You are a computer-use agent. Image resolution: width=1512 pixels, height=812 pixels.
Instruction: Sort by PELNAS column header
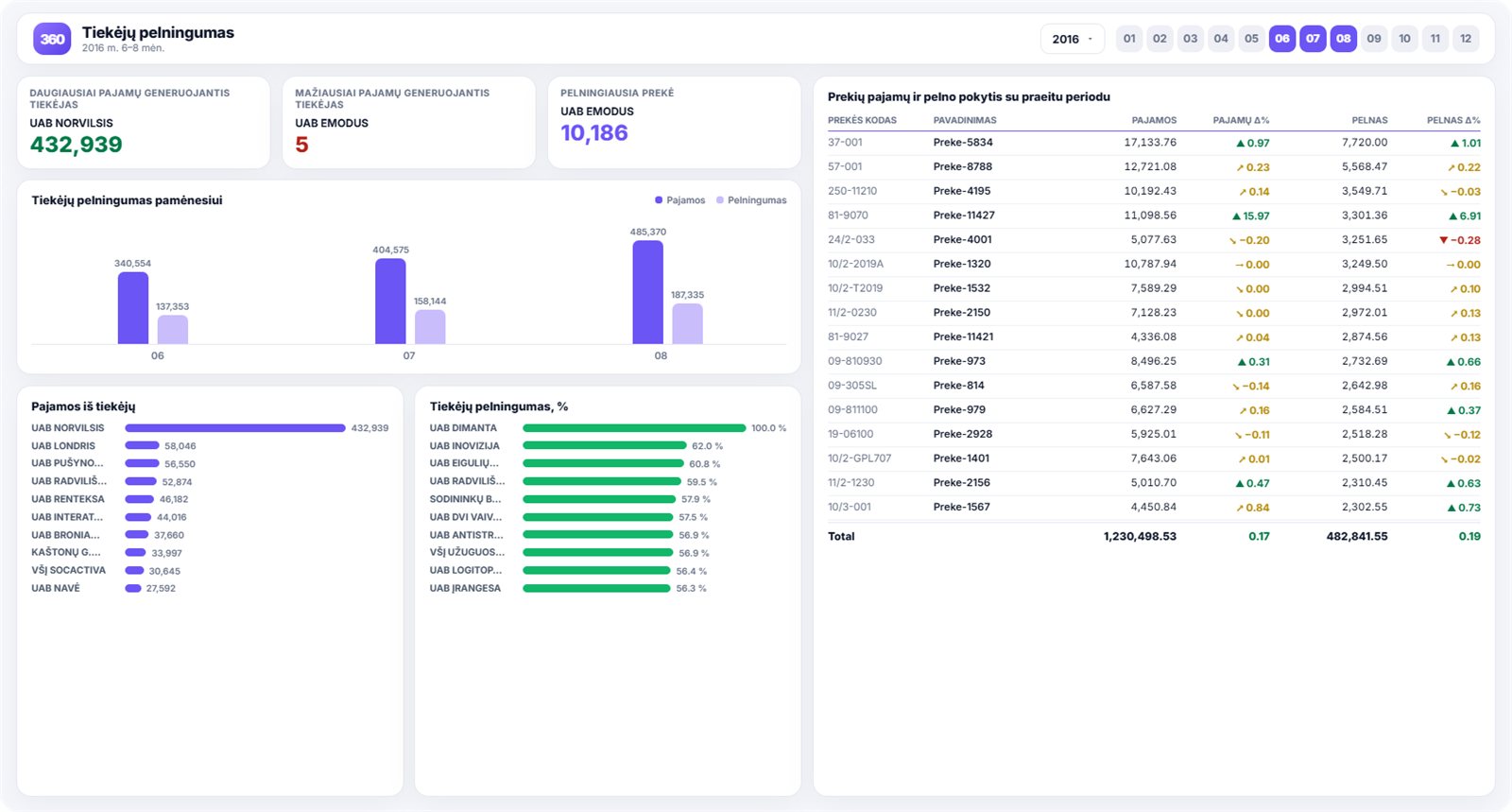click(1369, 120)
